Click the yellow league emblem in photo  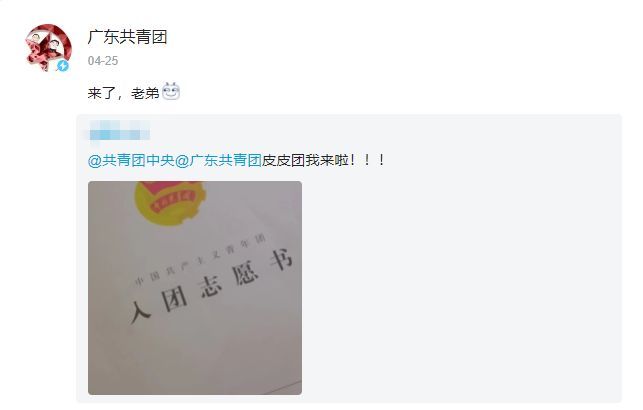click(x=170, y=202)
